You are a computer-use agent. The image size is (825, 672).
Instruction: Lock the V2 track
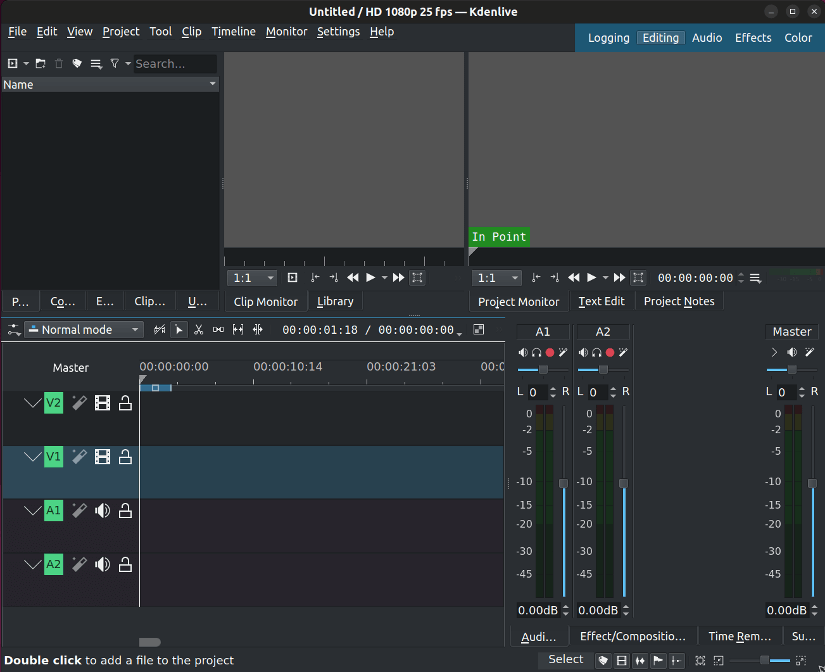click(x=125, y=404)
